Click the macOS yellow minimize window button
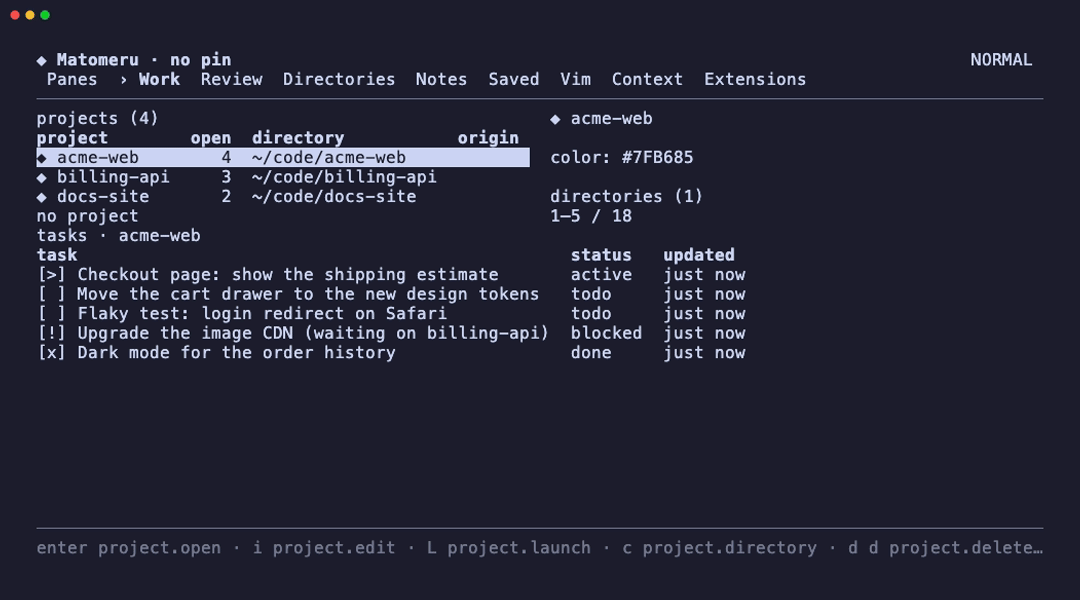This screenshot has width=1080, height=600. 30,15
